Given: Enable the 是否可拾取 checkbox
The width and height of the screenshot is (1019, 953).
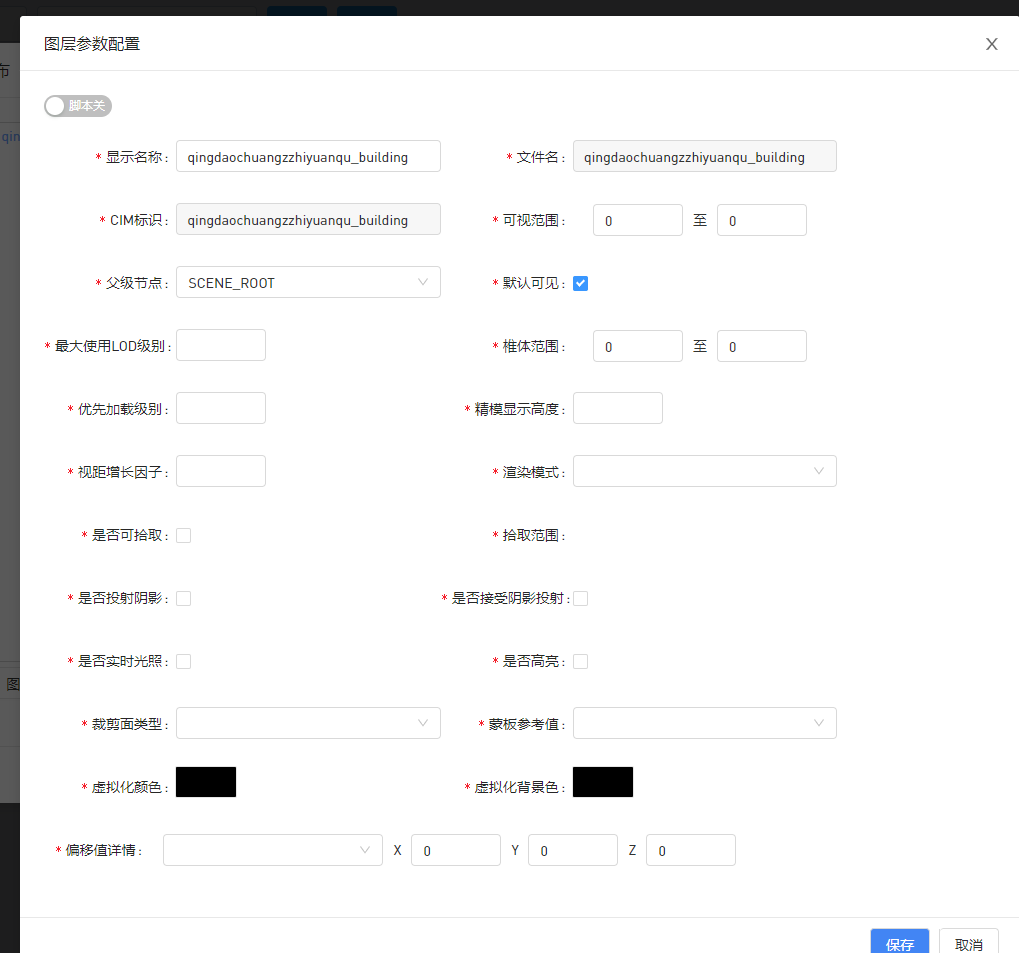Looking at the screenshot, I should coord(183,535).
